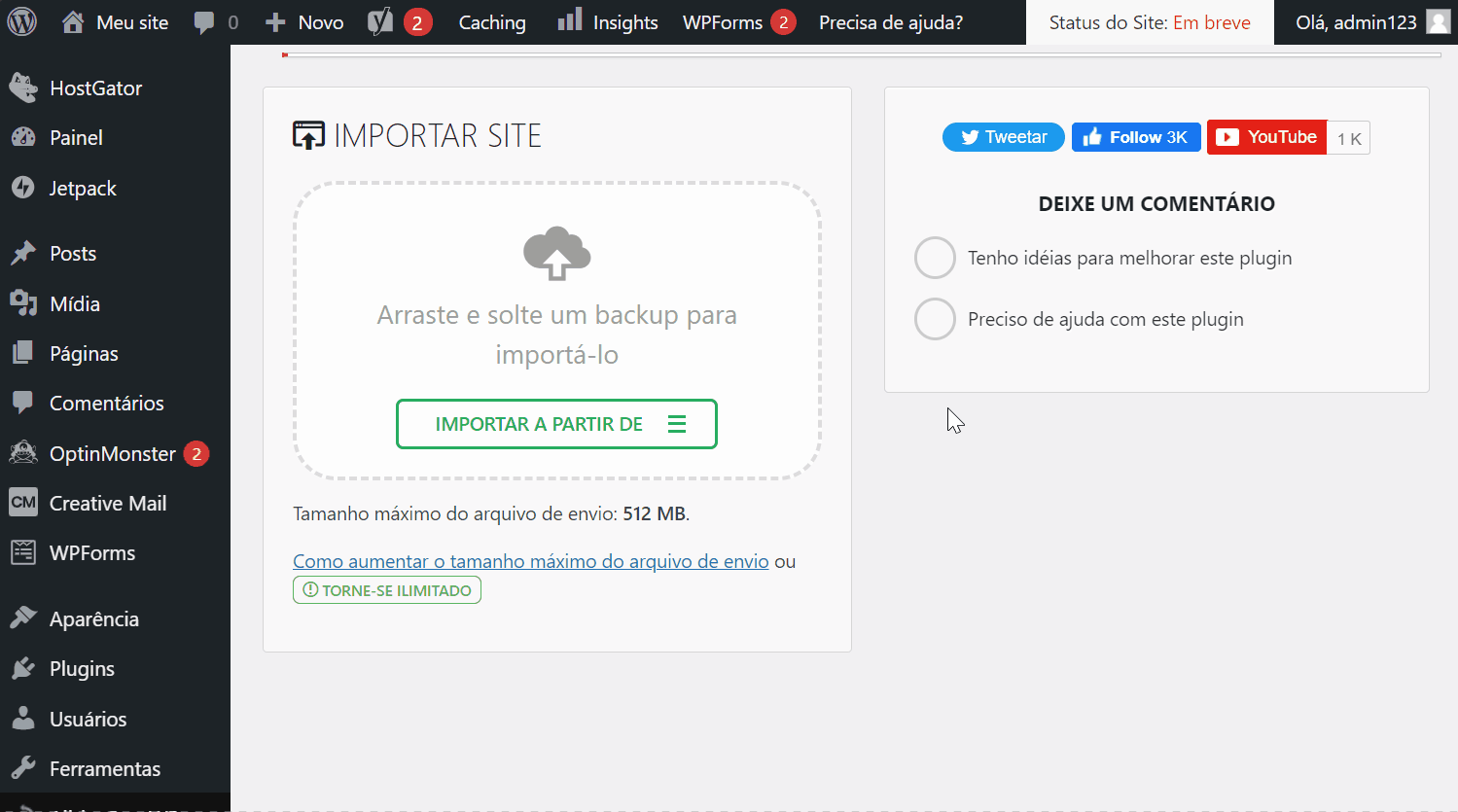Select 'Tenho idéias para melhorar este plugin'

935,258
